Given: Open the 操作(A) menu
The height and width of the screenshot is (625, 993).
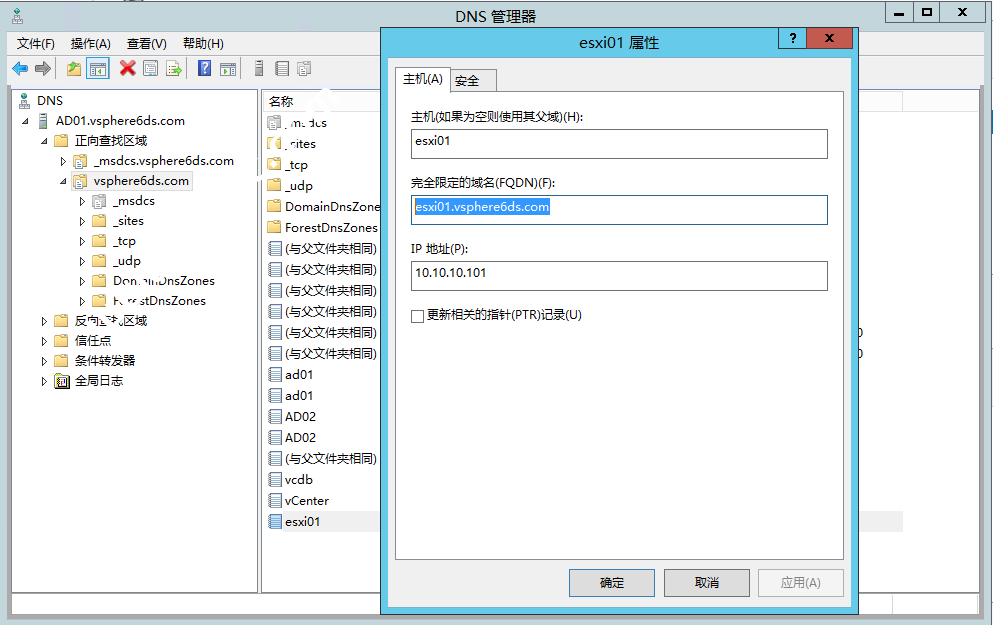Looking at the screenshot, I should [90, 44].
